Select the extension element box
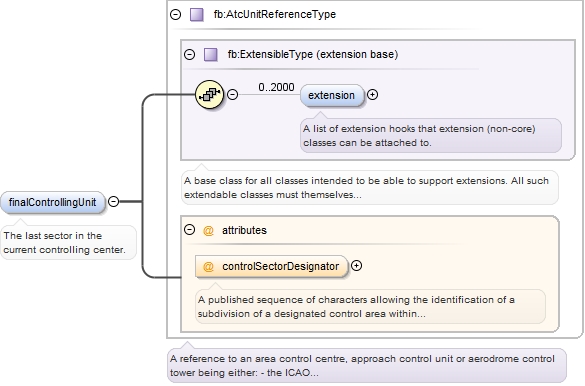The height and width of the screenshot is (386, 585). coord(332,95)
